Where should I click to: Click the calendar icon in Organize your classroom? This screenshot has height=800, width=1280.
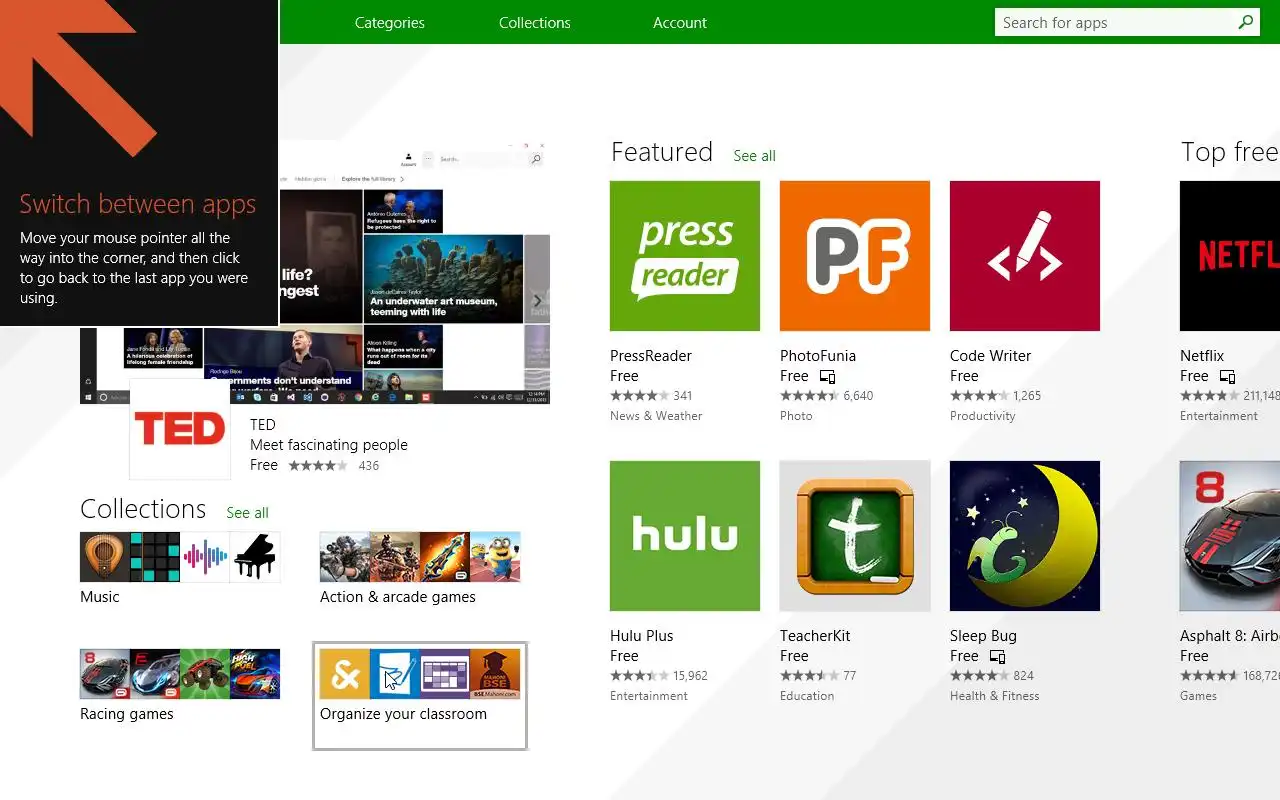pyautogui.click(x=445, y=674)
